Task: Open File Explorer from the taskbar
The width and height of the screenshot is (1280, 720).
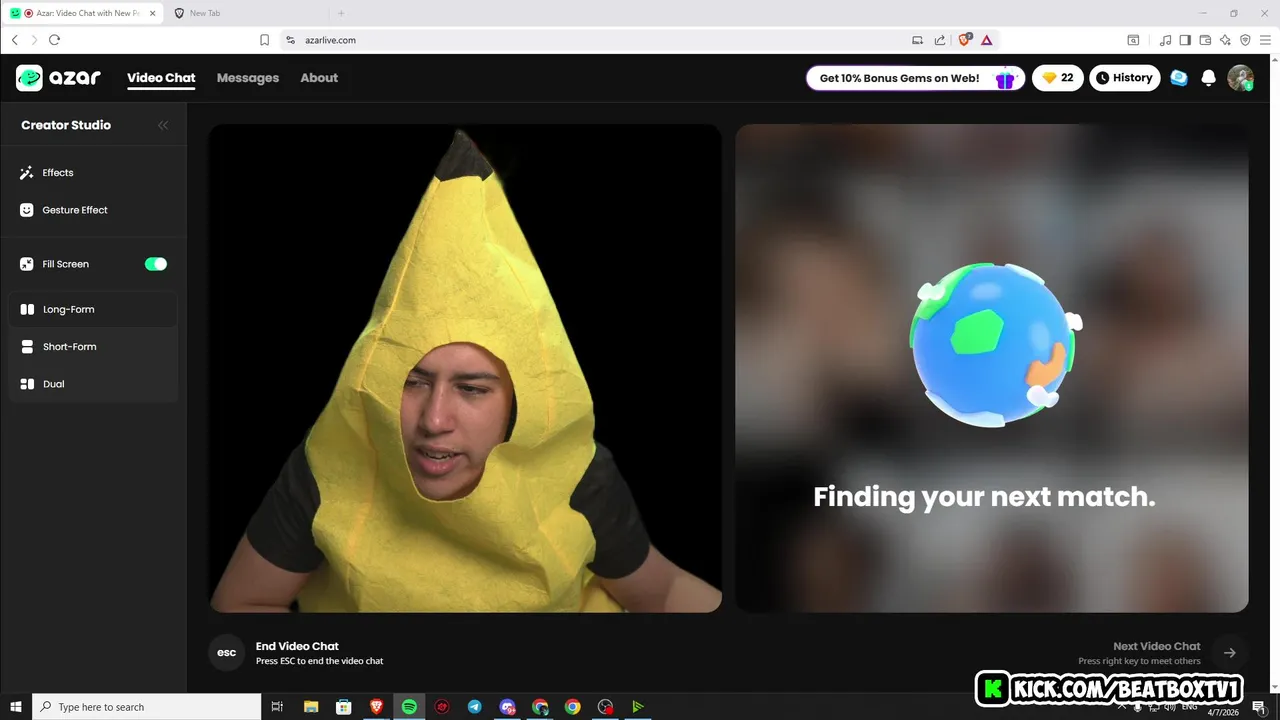Action: click(311, 707)
